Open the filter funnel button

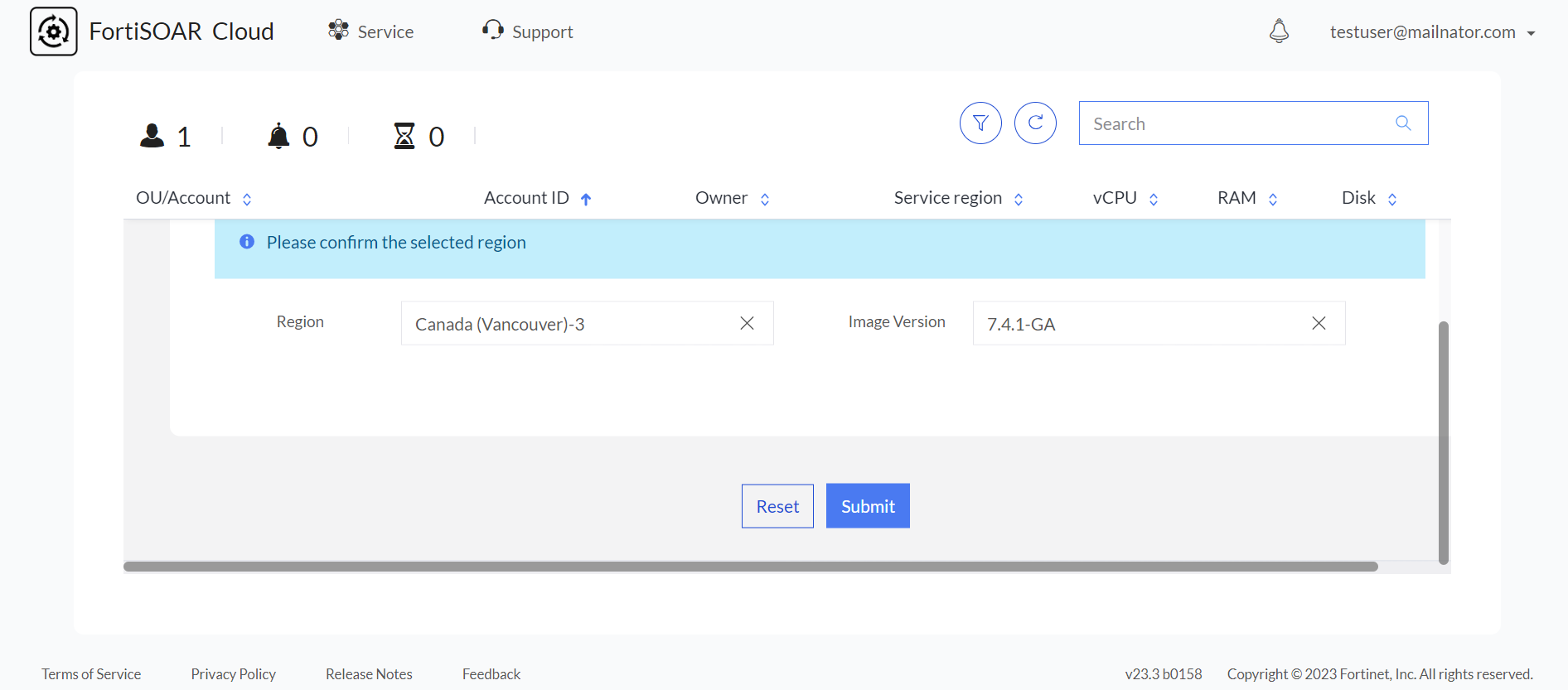point(980,123)
